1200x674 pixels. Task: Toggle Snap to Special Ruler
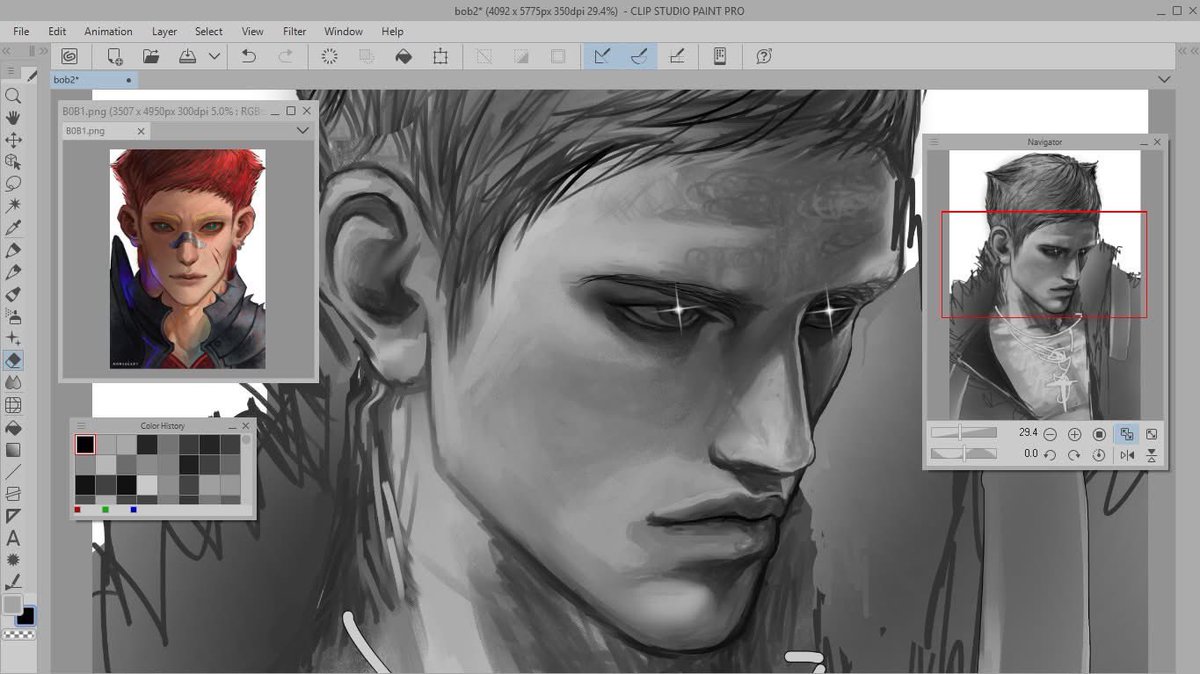(639, 57)
